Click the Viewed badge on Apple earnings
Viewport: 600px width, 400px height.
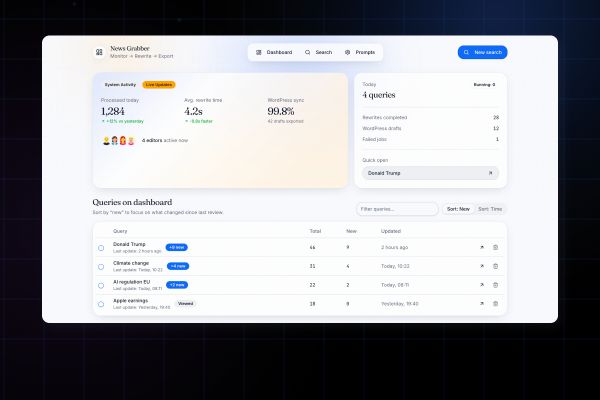pos(186,304)
